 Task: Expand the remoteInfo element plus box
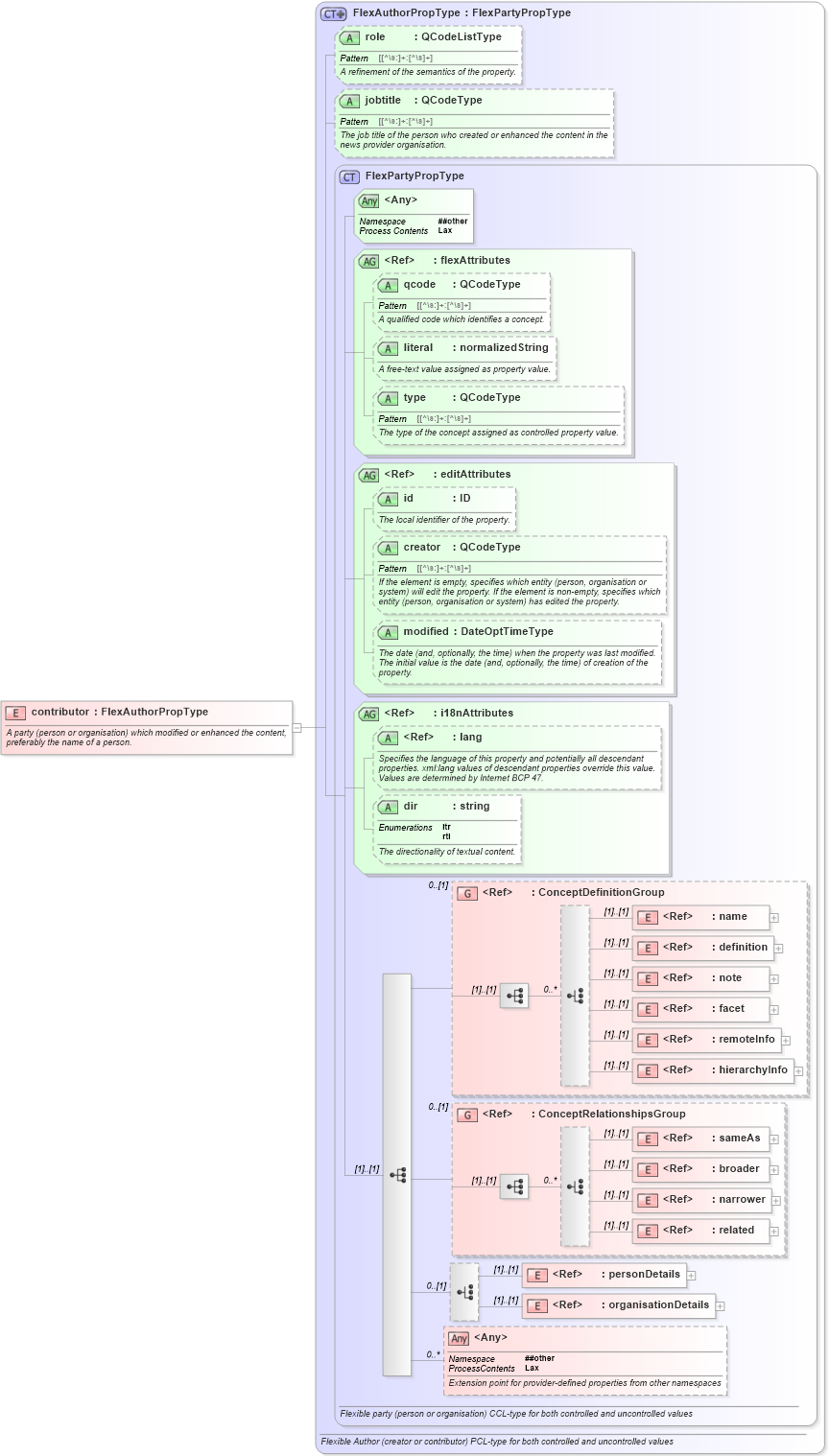[786, 1041]
